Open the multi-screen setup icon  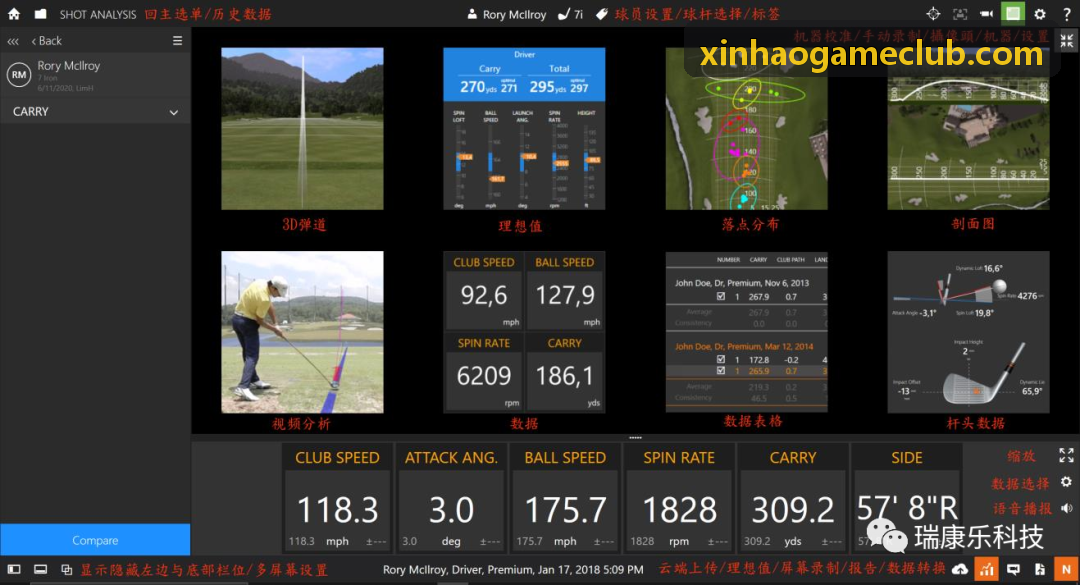[67, 570]
